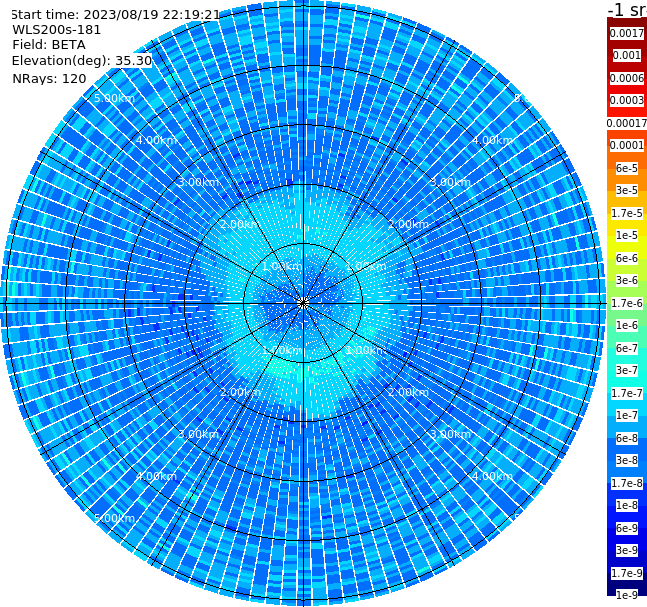Select the 3e-9 color bar label

point(627,550)
